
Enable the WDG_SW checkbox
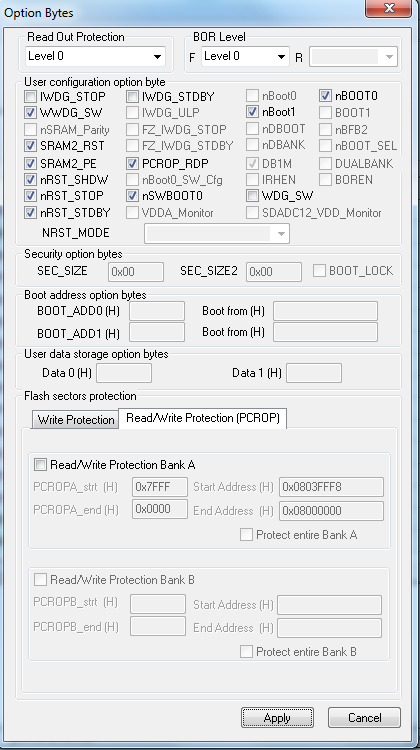[x=253, y=196]
